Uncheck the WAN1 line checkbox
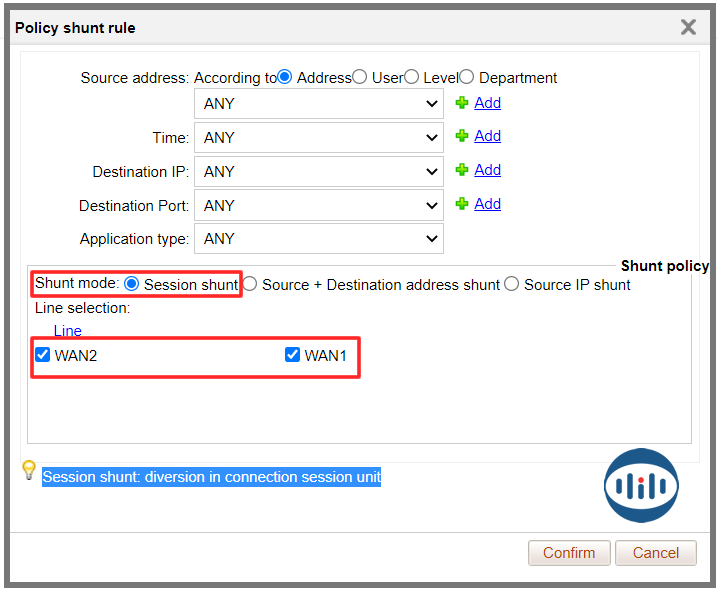 click(x=293, y=355)
